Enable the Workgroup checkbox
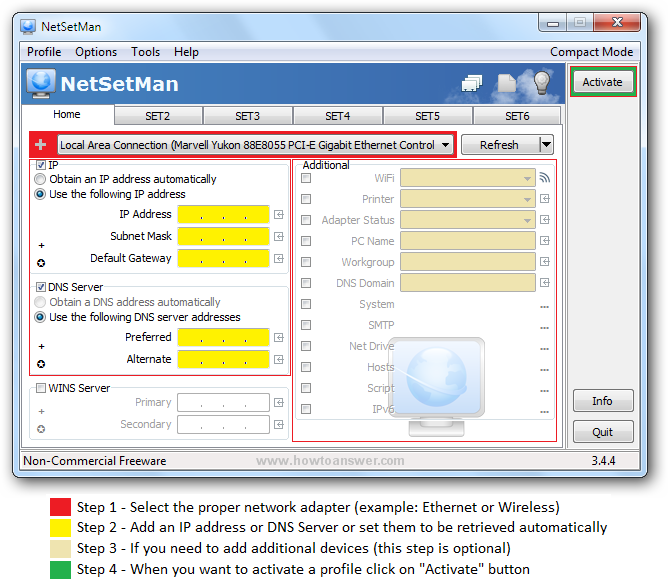The height and width of the screenshot is (586, 668). 306,261
